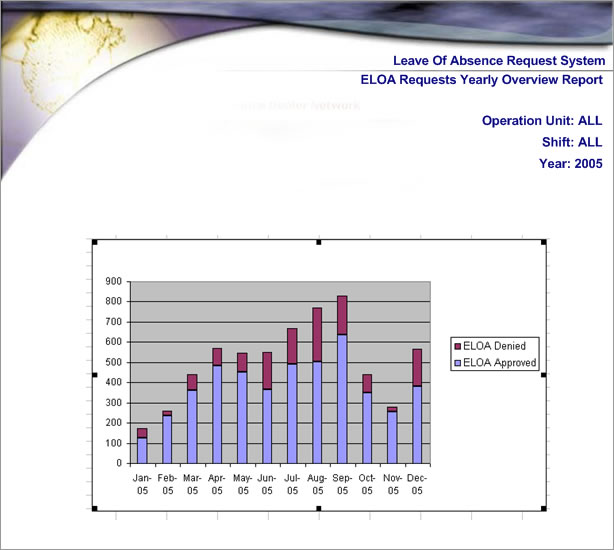This screenshot has height=550, width=614.
Task: Select the ELOA Denied legend label
Action: coord(497,346)
